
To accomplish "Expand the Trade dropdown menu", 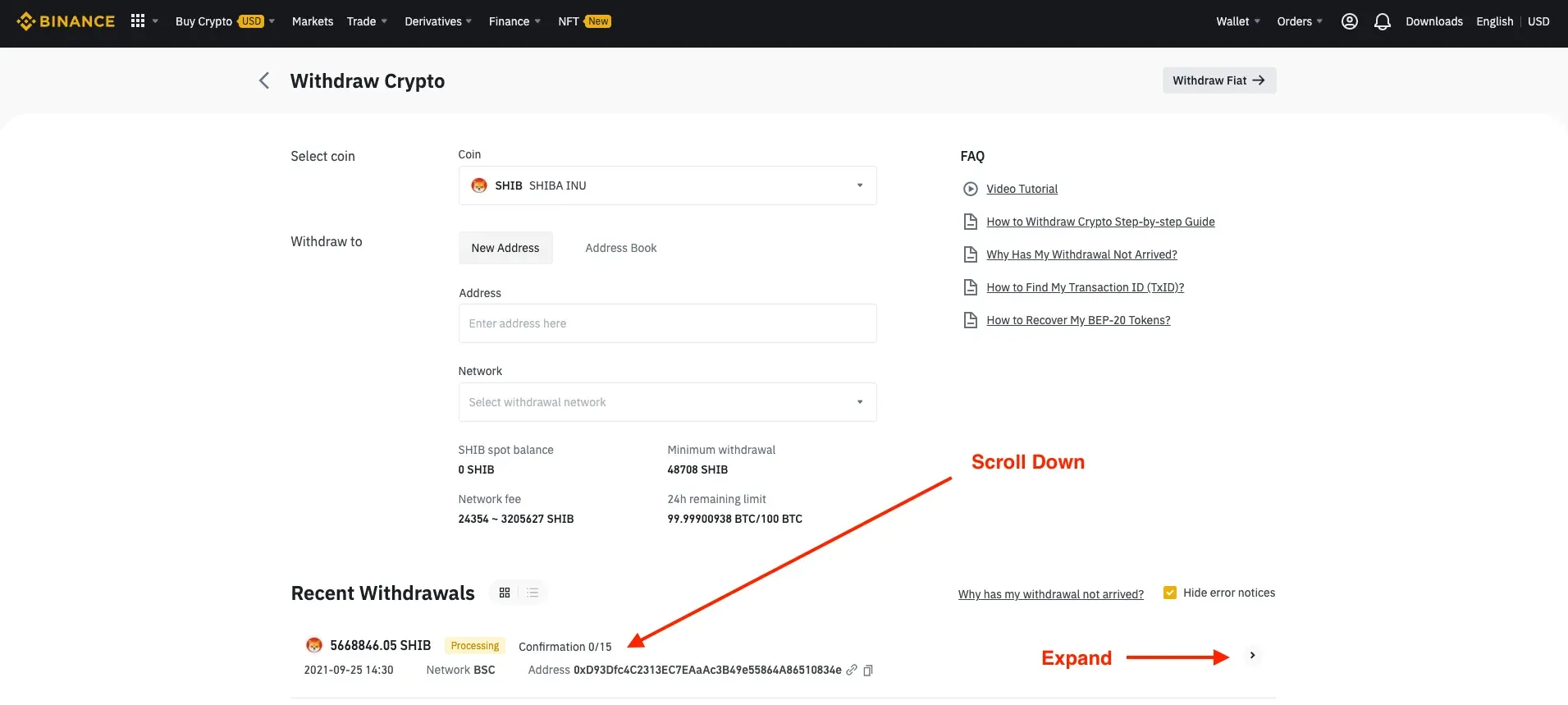I will click(367, 21).
